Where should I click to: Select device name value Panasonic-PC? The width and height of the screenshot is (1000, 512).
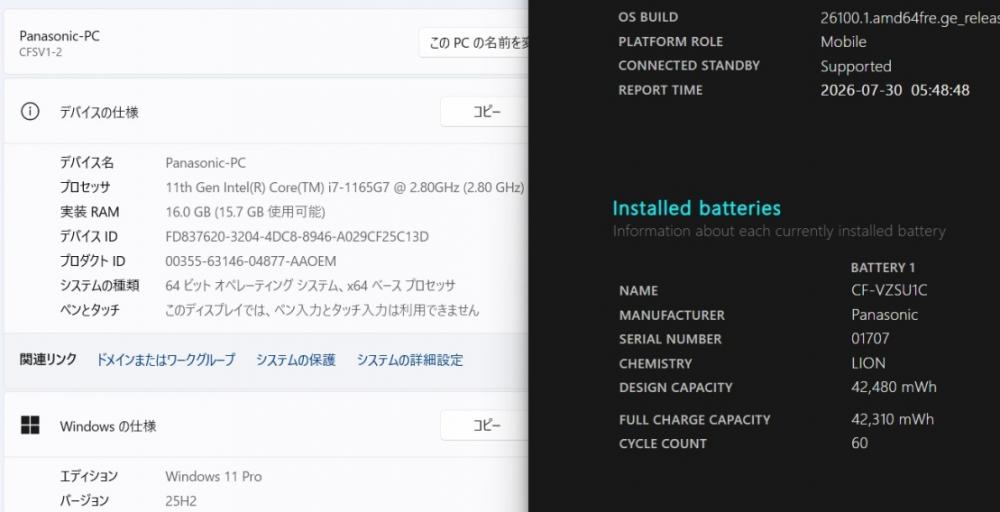click(x=205, y=163)
